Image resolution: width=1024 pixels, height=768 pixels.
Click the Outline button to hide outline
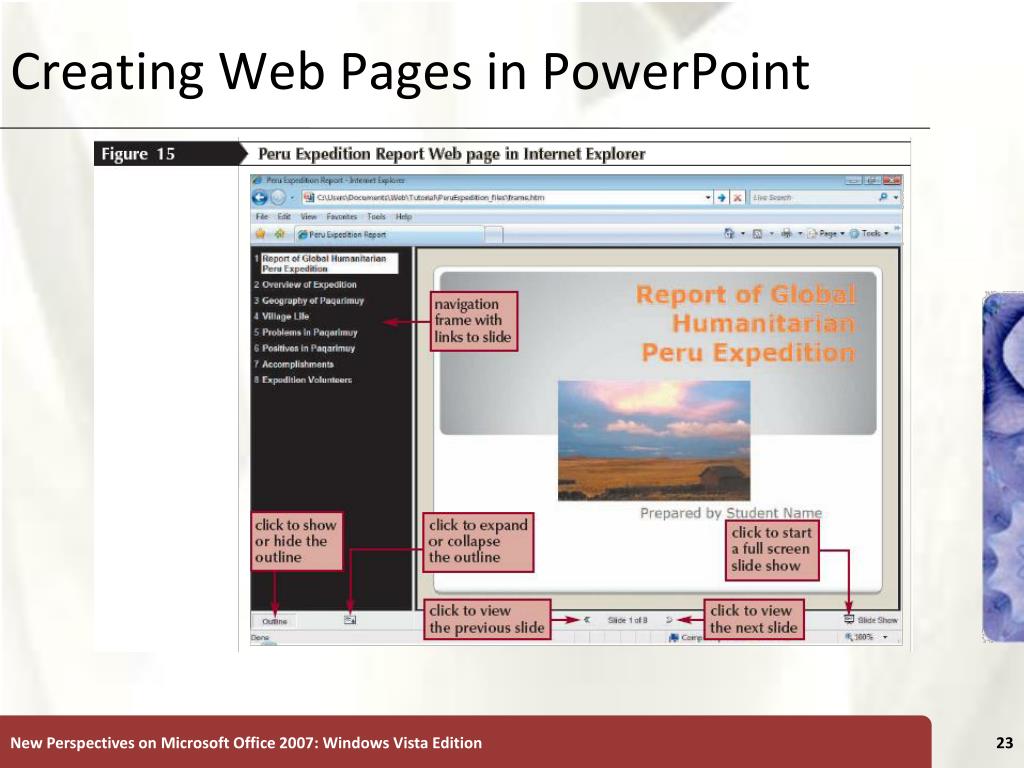(274, 621)
